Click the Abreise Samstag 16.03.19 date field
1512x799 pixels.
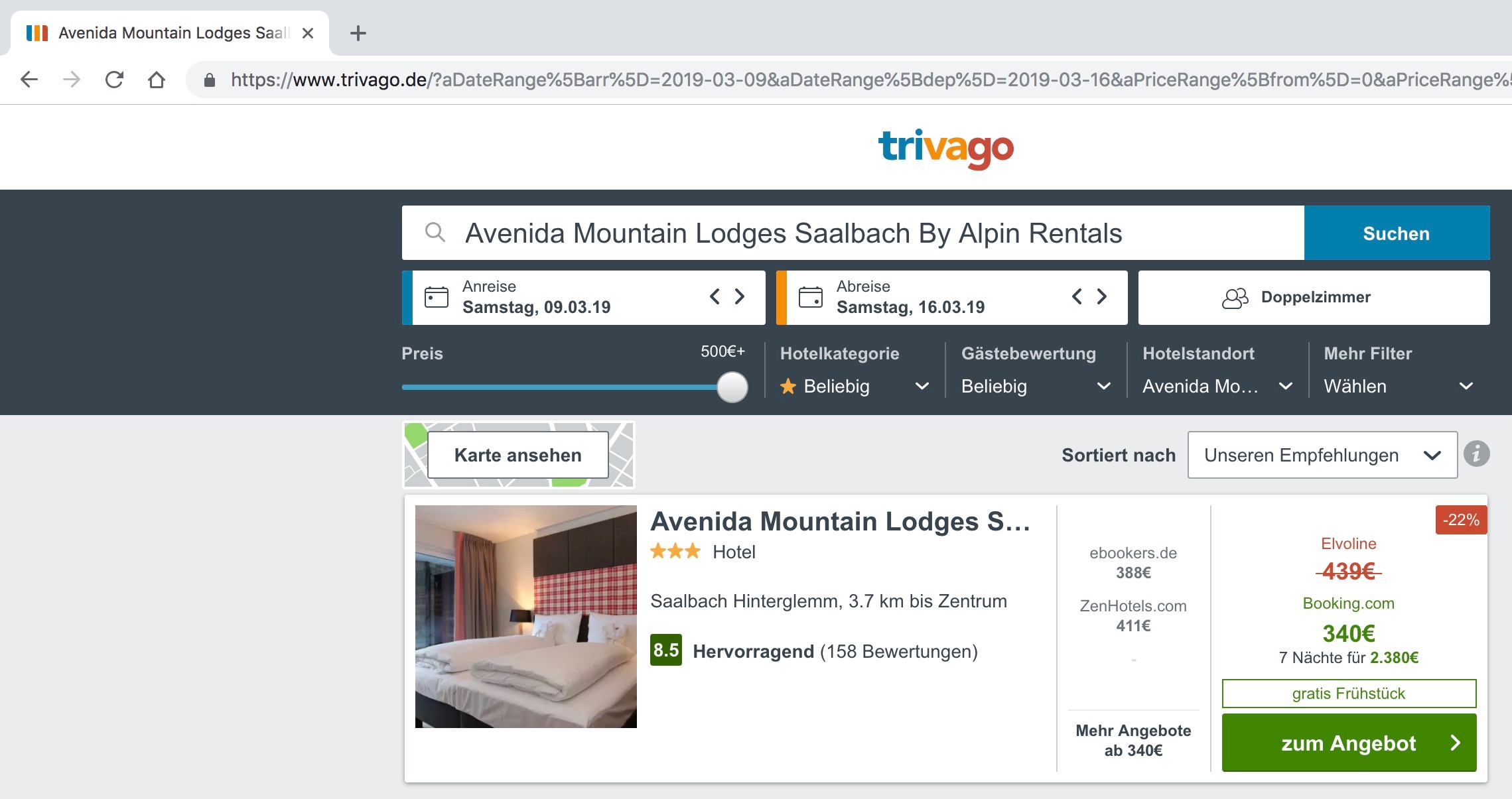(x=952, y=298)
